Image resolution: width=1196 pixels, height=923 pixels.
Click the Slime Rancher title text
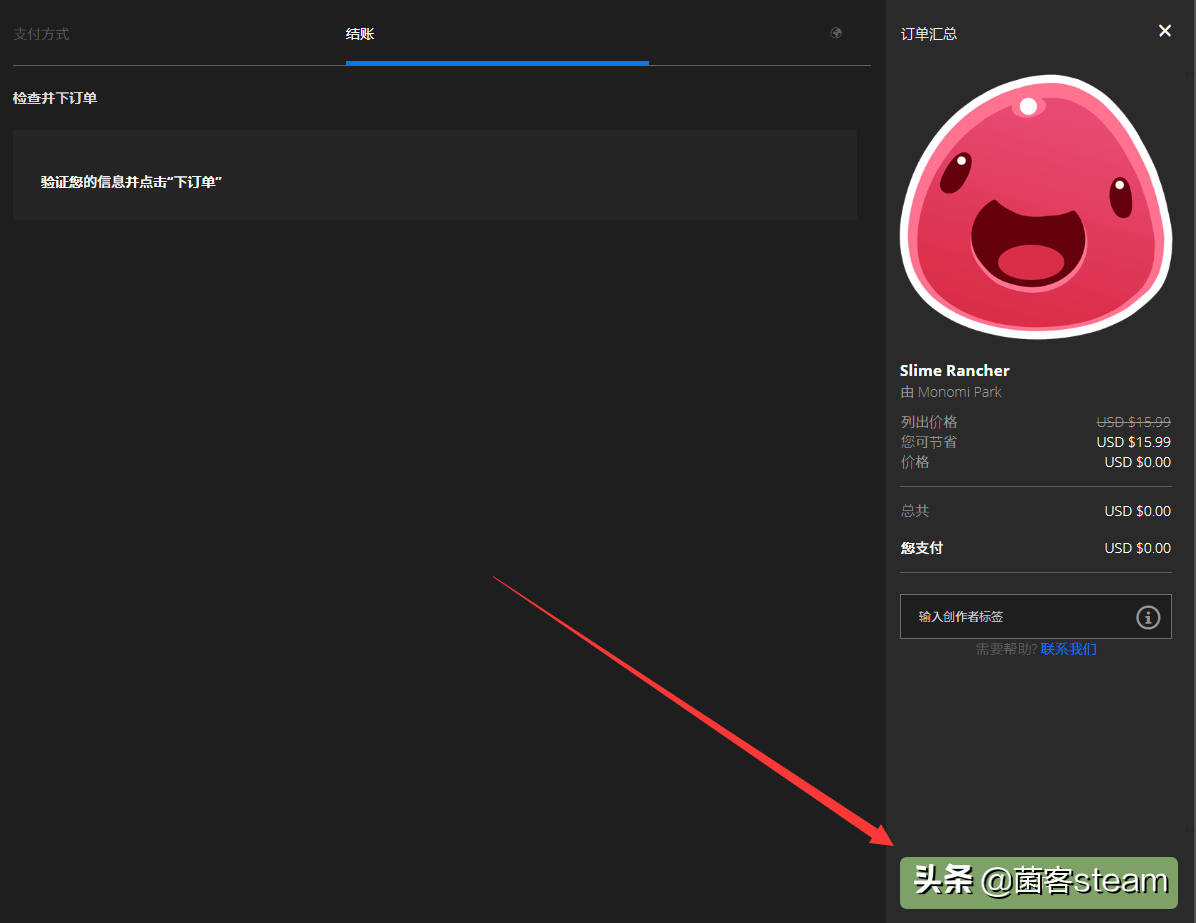tap(954, 370)
